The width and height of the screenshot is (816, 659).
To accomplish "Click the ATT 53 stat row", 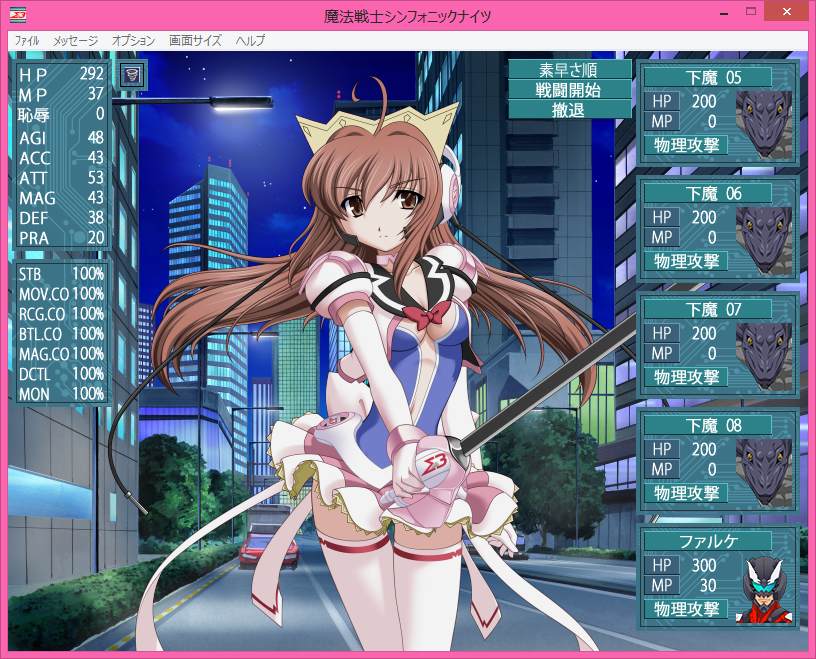I will point(61,178).
